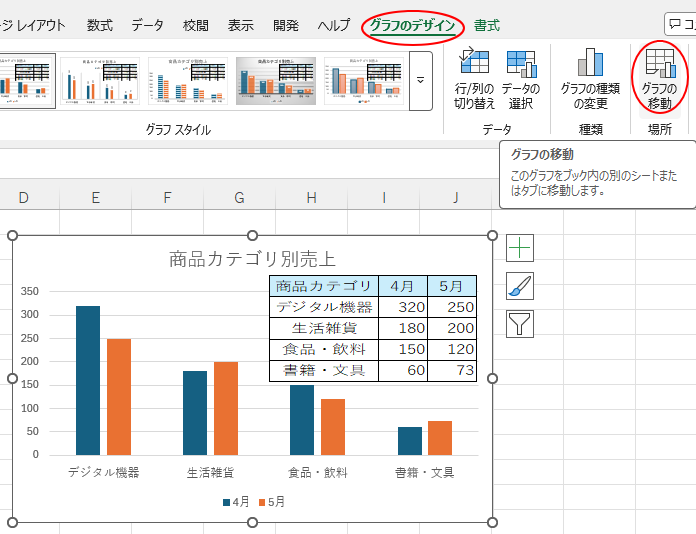Click the 4月 legend entry
The height and width of the screenshot is (534, 696).
click(236, 502)
